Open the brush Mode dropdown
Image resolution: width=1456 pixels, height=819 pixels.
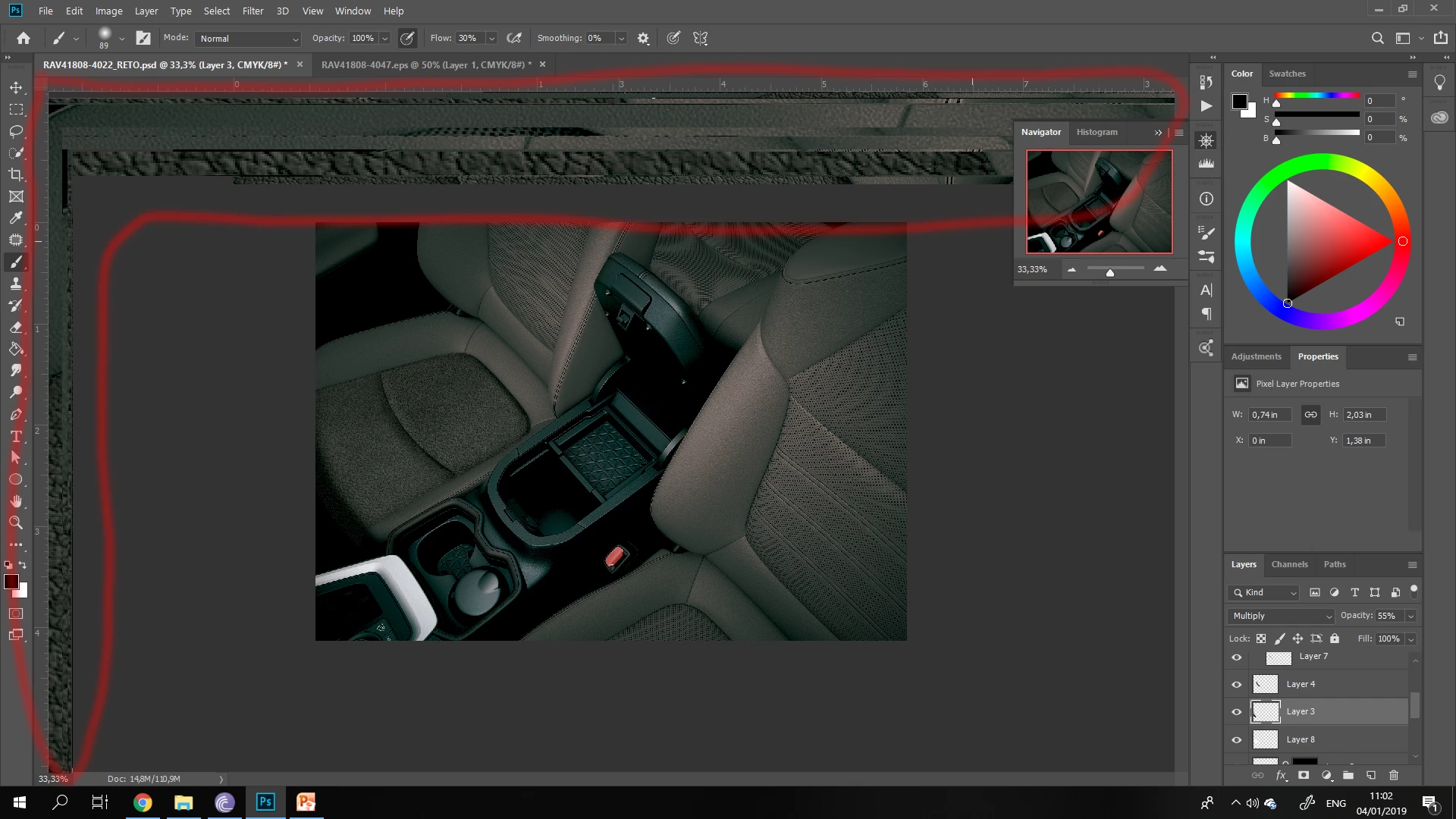coord(249,39)
